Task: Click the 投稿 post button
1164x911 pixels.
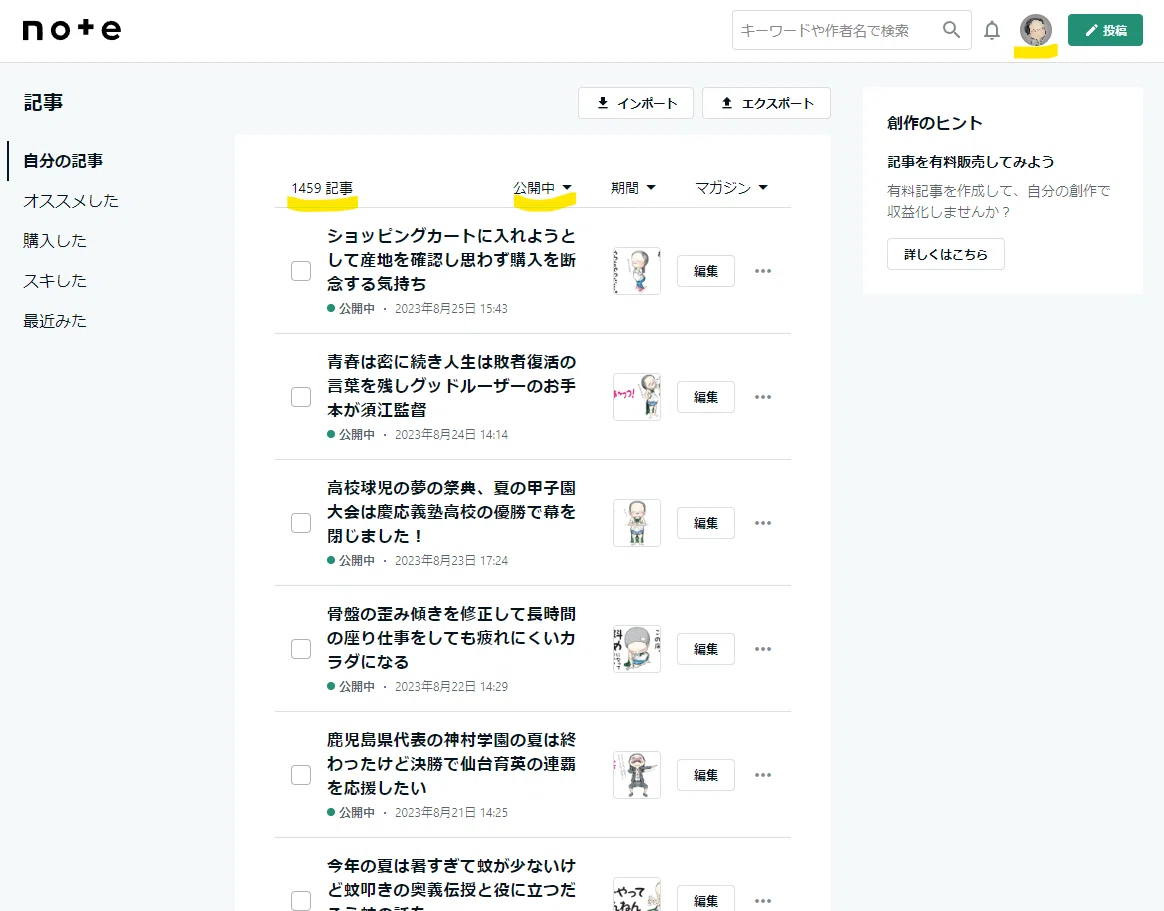Action: (1105, 30)
